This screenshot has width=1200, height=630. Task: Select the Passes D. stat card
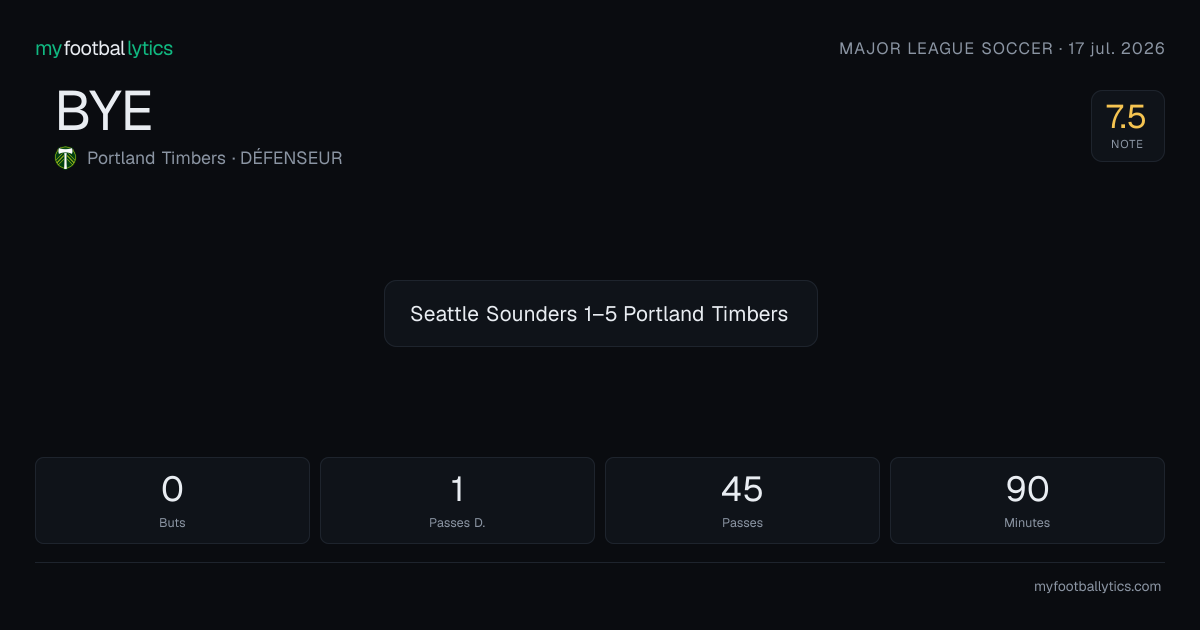pos(457,500)
